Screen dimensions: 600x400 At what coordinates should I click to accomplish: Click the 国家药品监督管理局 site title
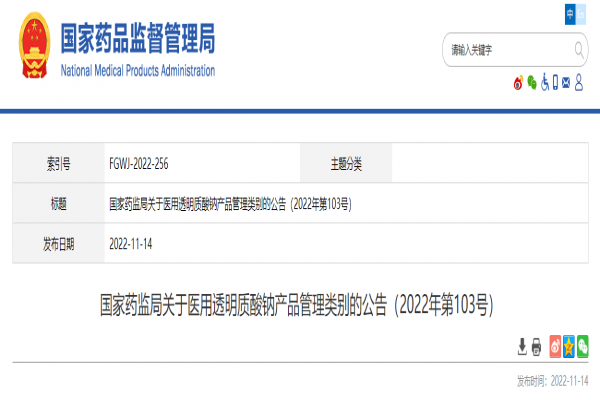[x=138, y=38]
